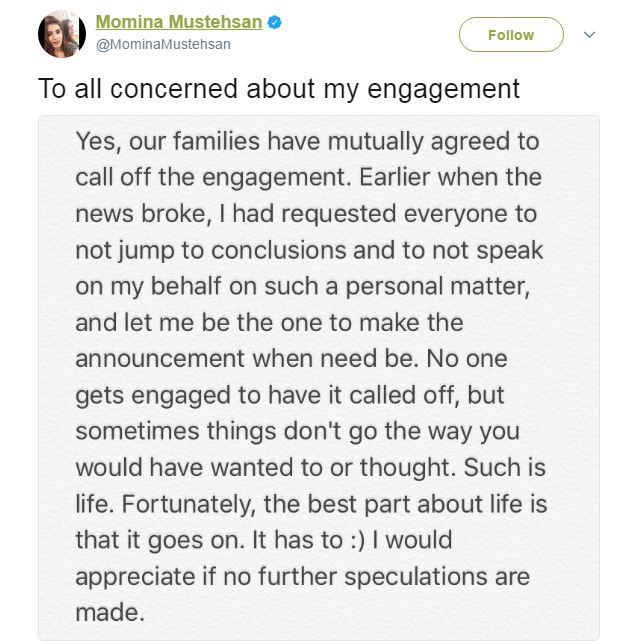Click the tweet text about engagement
Image resolution: width=637 pixels, height=644 pixels.
tap(279, 89)
